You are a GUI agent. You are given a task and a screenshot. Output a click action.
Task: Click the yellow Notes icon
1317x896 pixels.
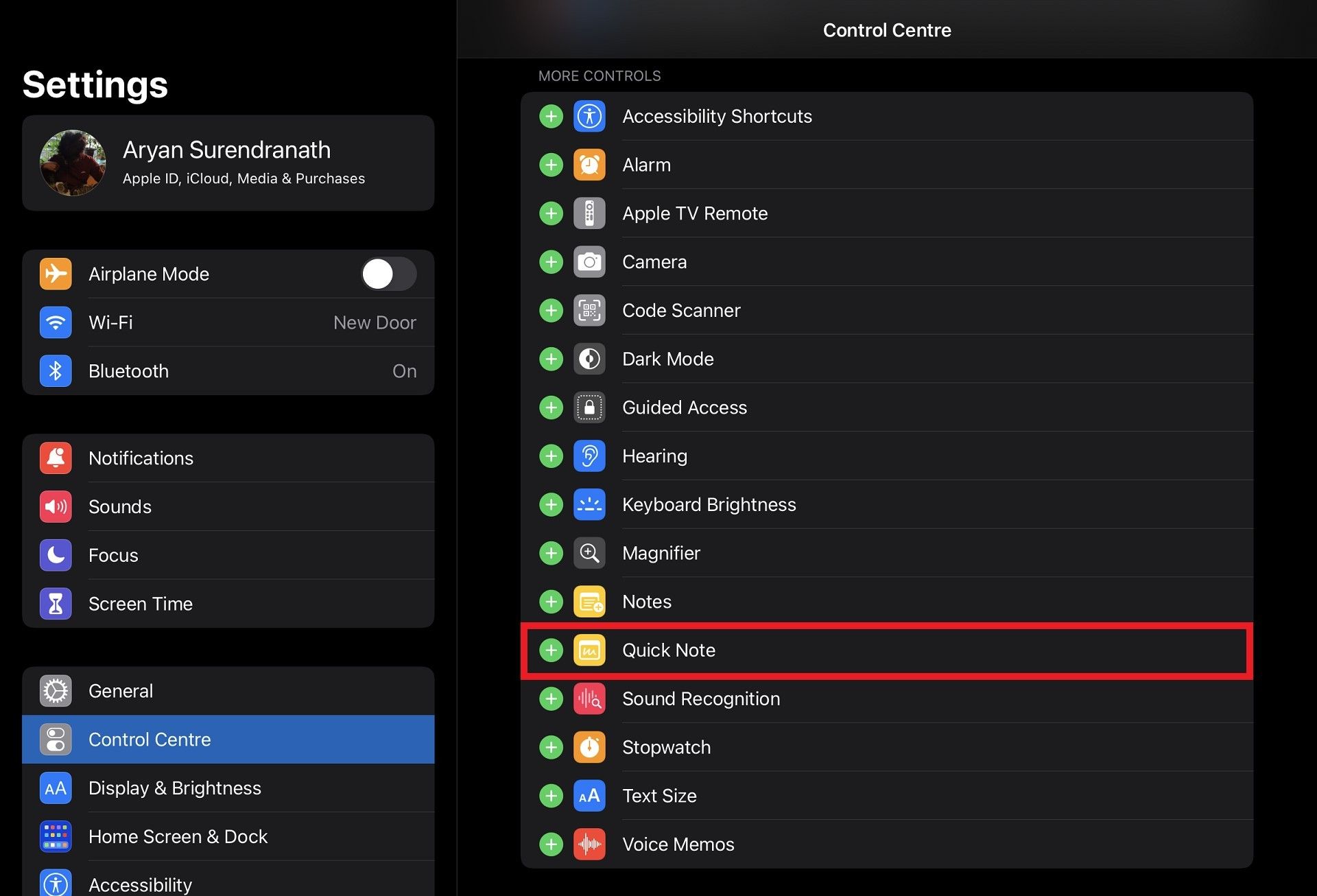point(589,602)
